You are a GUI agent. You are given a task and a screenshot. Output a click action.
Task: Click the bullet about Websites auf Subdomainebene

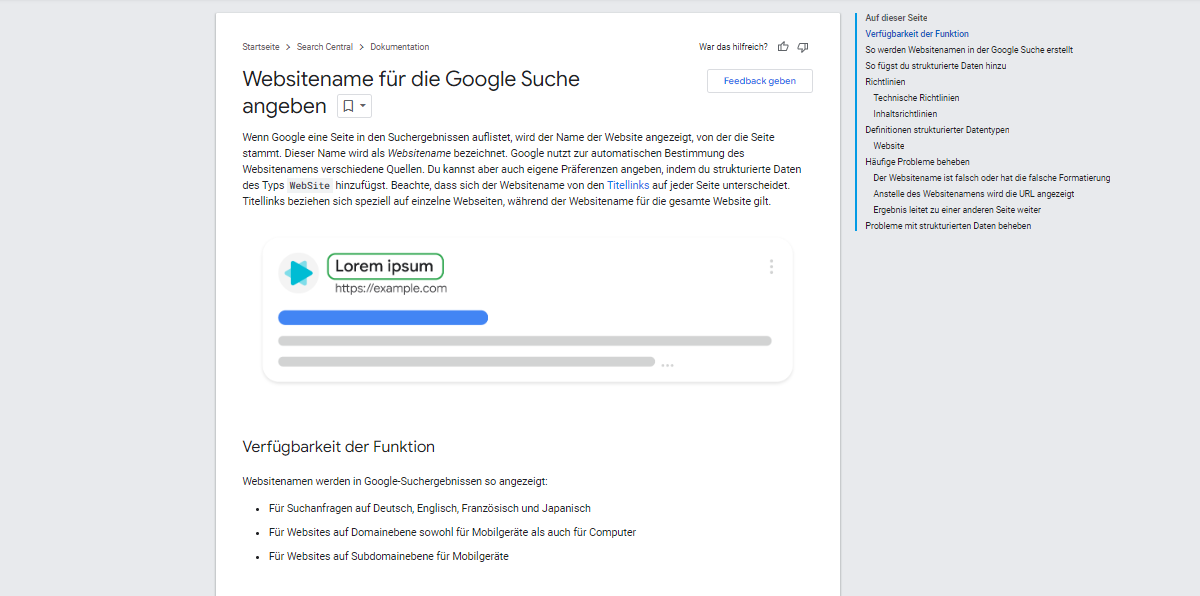[389, 556]
